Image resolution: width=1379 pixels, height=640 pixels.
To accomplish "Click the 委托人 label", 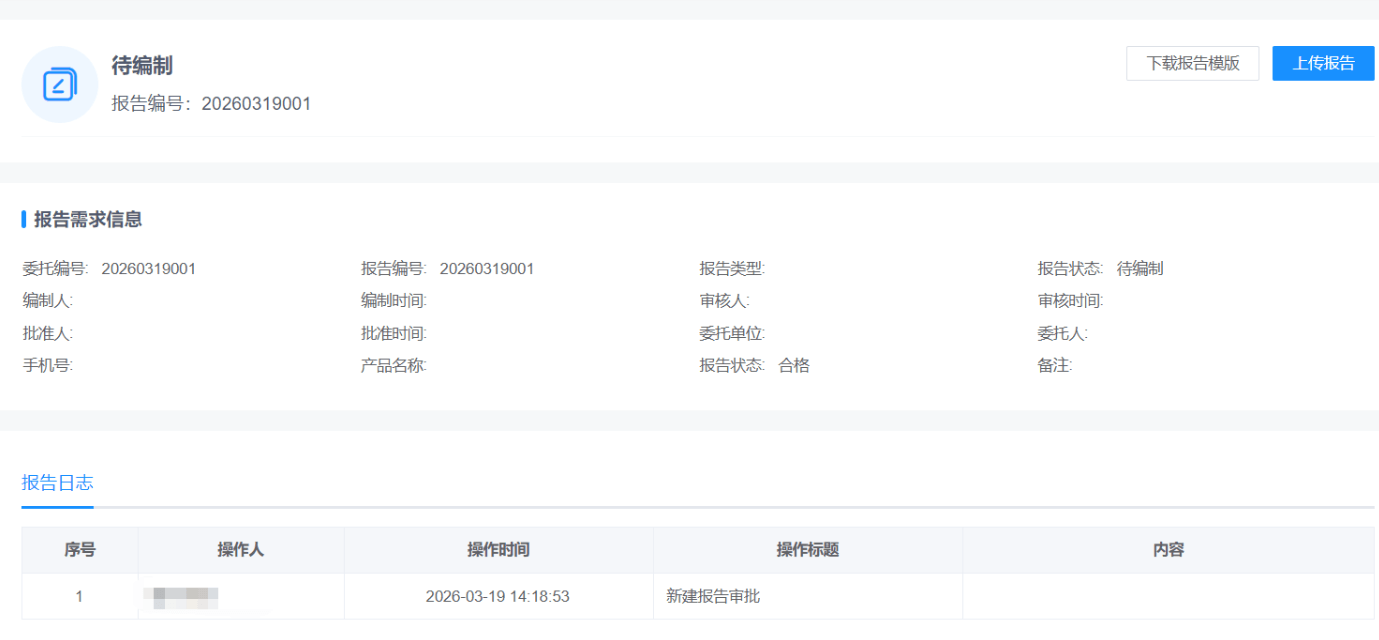I will [1063, 334].
